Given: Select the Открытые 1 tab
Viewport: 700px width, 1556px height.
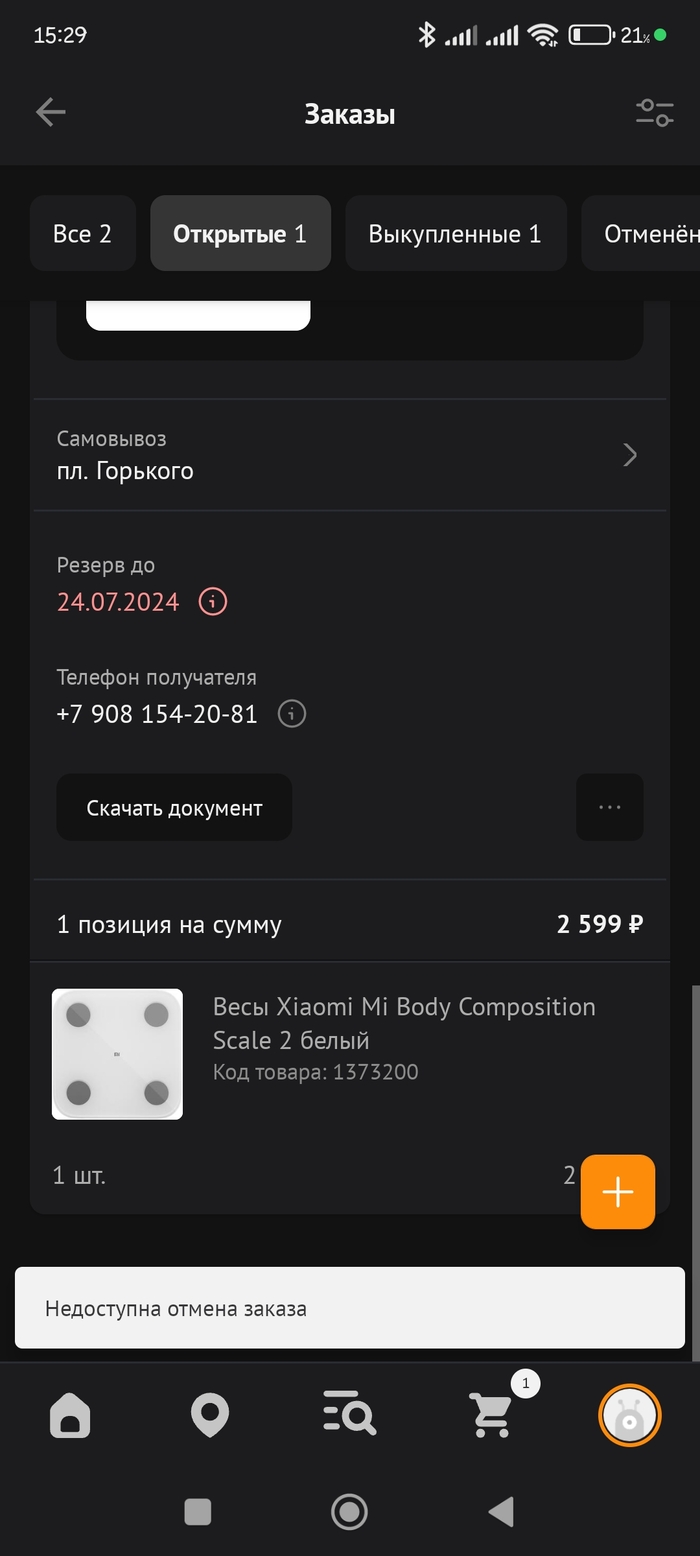Looking at the screenshot, I should click(240, 233).
